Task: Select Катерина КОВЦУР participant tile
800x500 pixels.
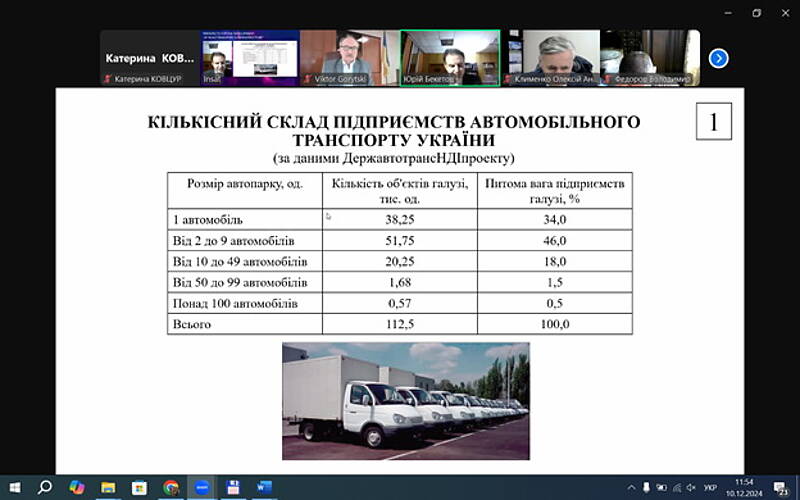Action: pos(149,58)
